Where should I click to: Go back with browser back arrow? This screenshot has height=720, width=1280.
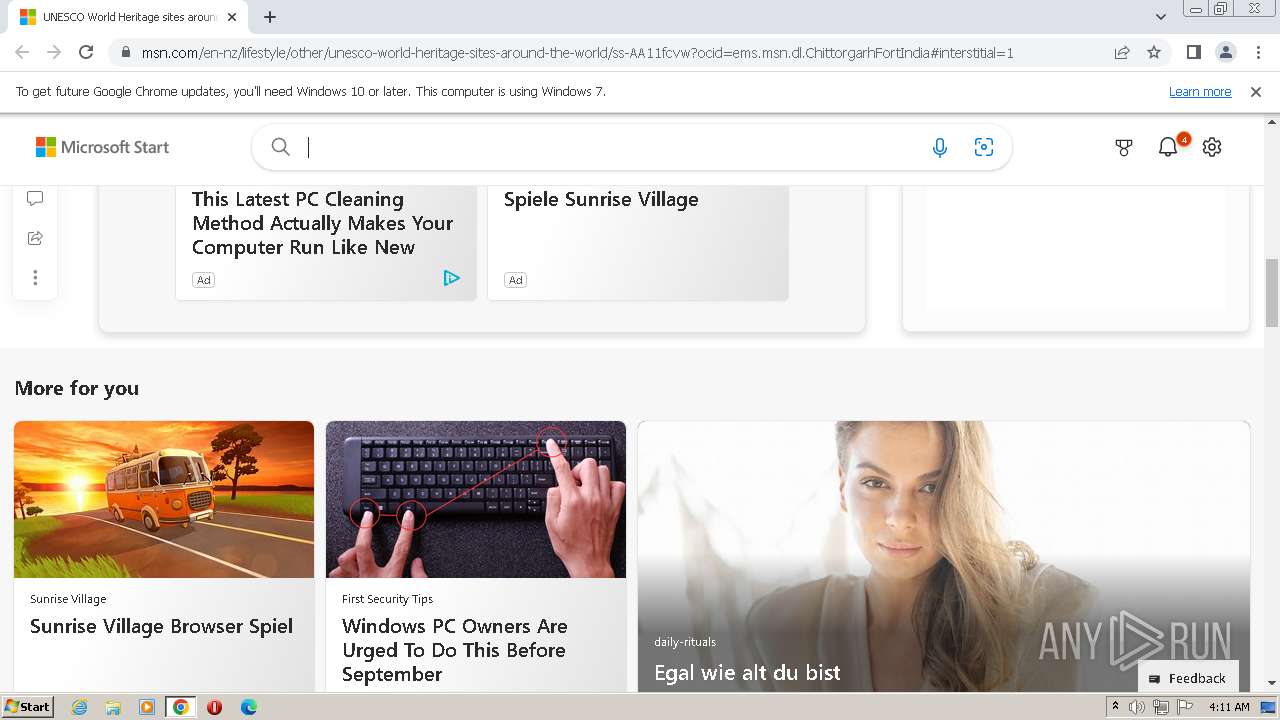point(22,52)
